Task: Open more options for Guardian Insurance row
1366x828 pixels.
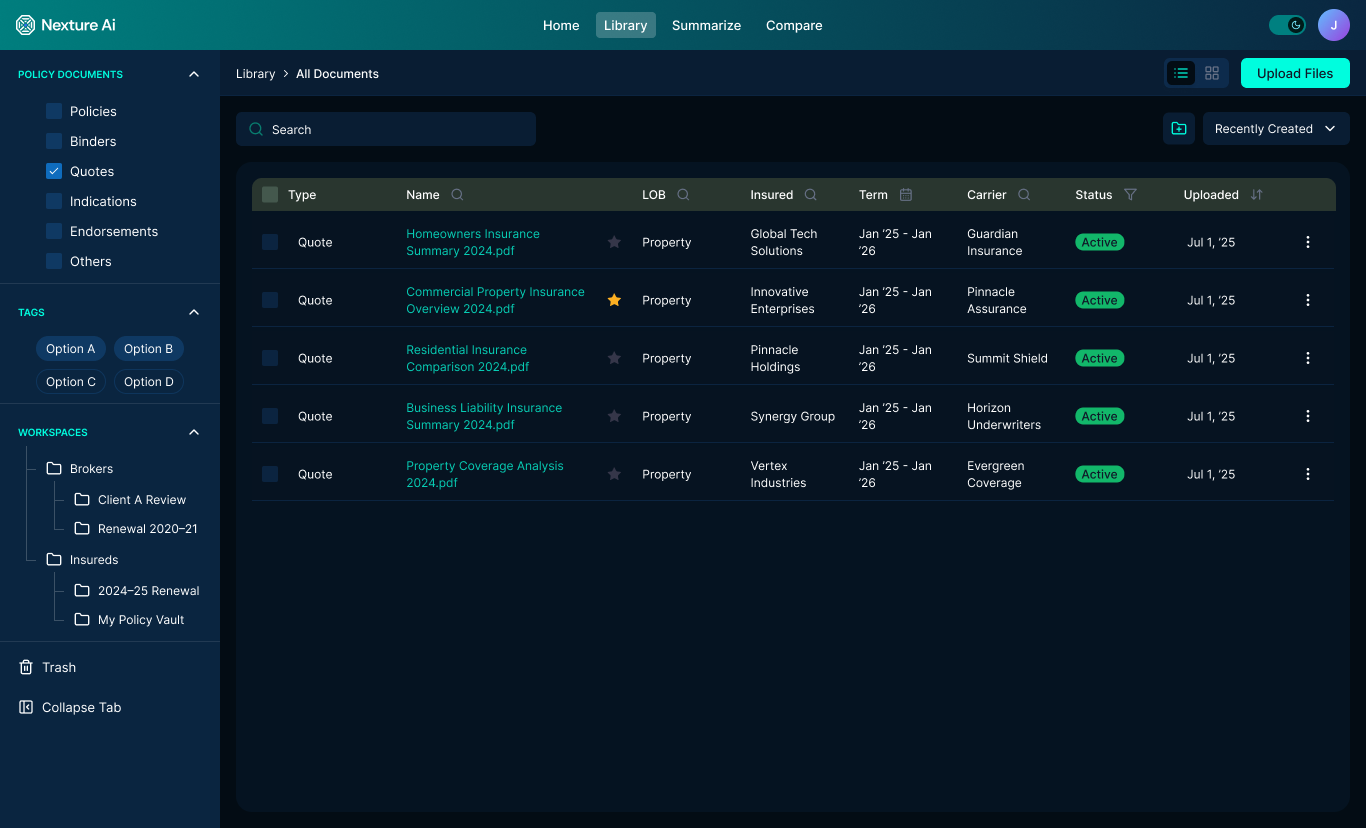Action: (x=1308, y=242)
